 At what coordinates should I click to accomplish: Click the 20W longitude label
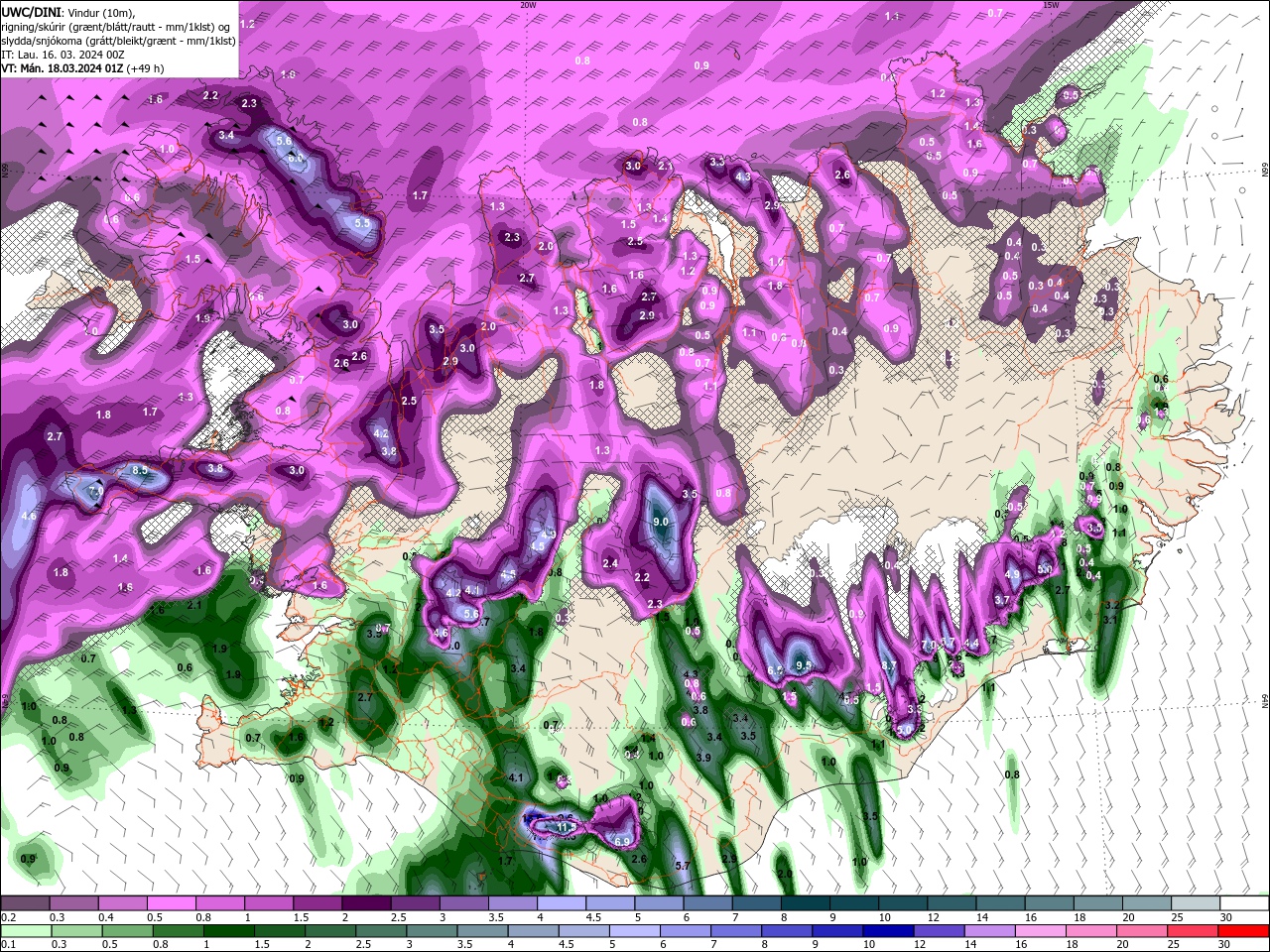click(528, 5)
